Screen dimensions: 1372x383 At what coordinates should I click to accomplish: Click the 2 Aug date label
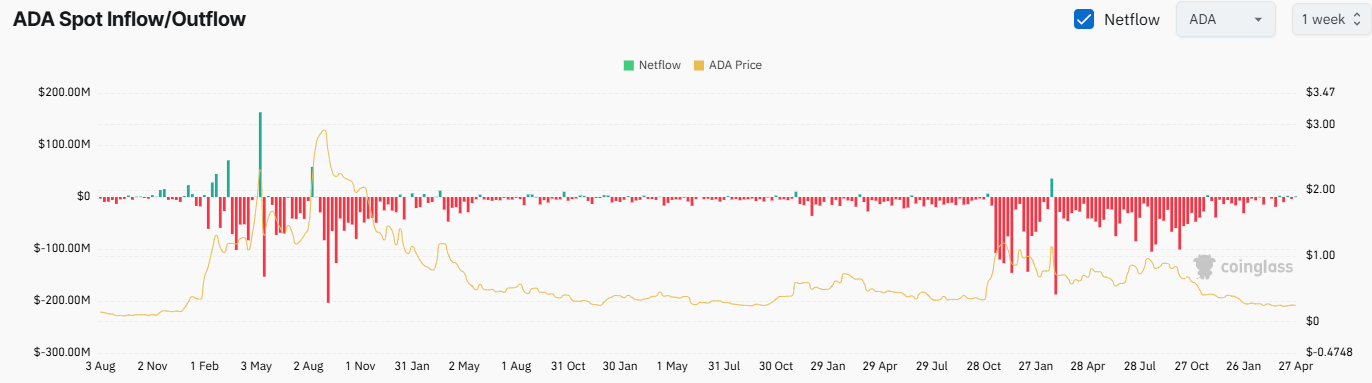(x=309, y=367)
